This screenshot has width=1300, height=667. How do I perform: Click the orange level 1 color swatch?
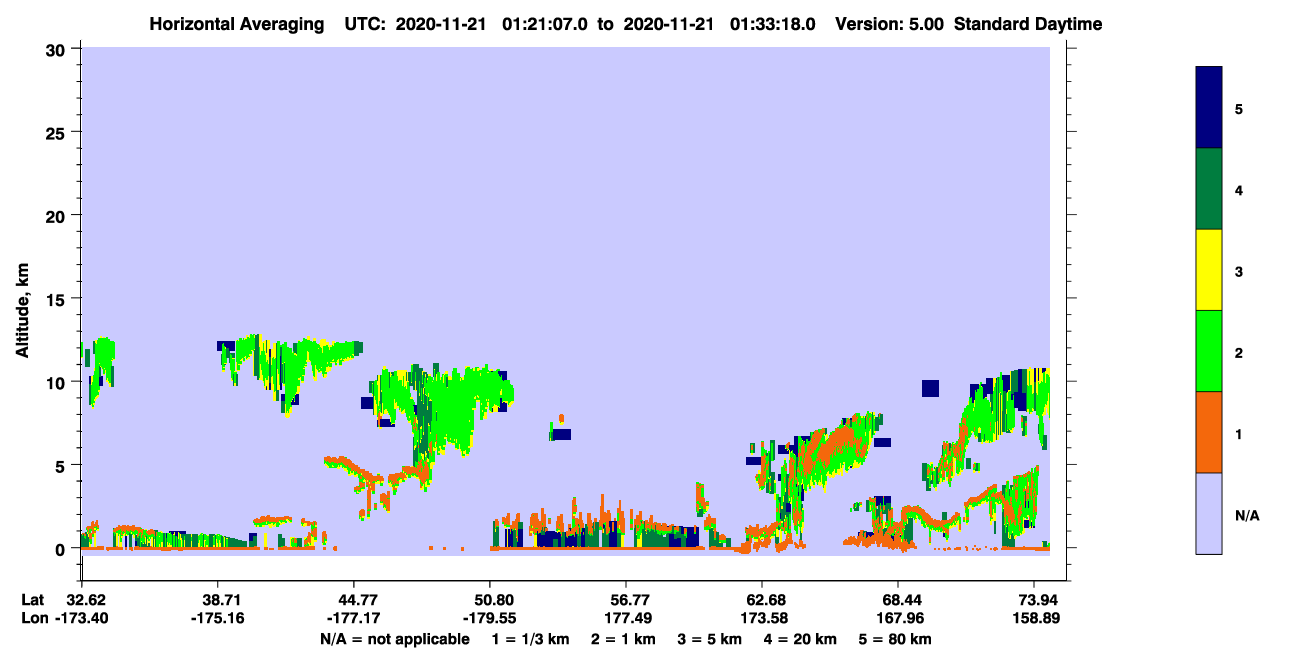(1209, 432)
